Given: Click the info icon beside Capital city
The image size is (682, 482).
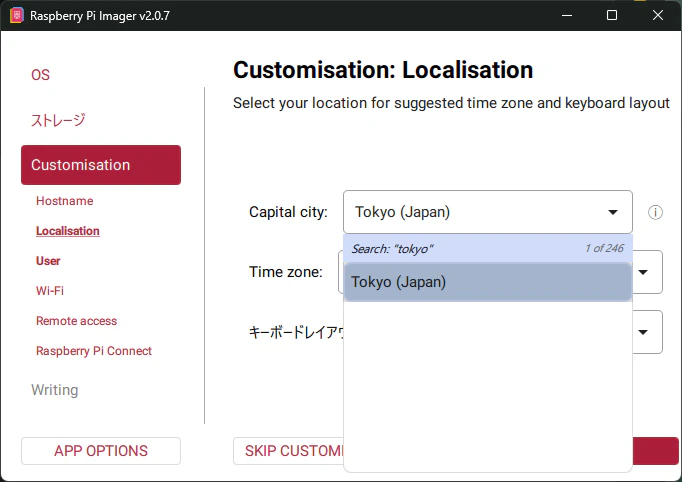Looking at the screenshot, I should click(655, 212).
